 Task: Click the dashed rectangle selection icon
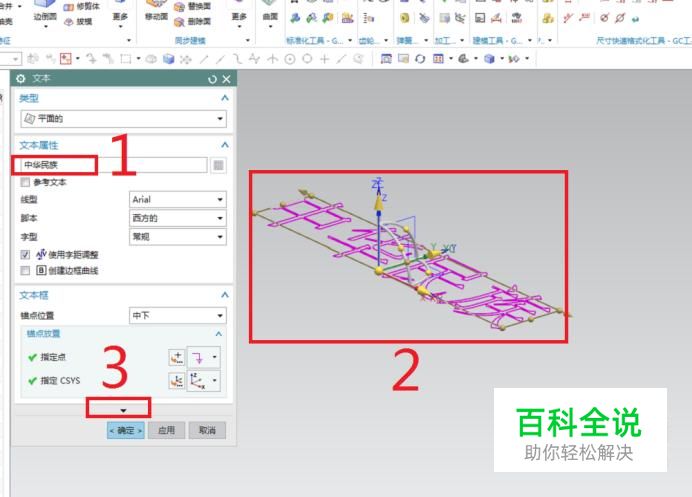coord(126,58)
